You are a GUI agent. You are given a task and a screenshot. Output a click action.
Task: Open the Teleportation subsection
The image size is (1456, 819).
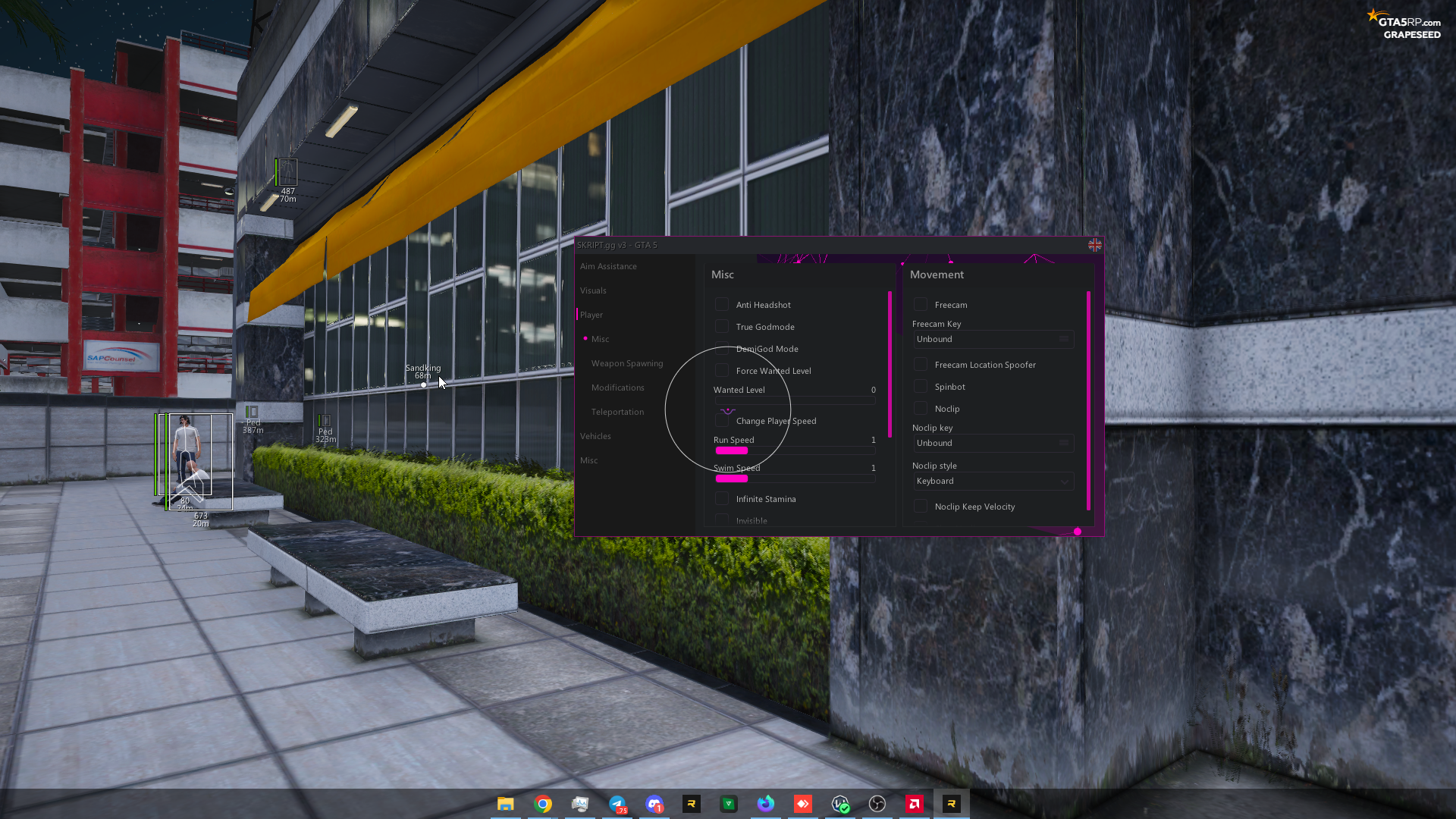pos(617,413)
